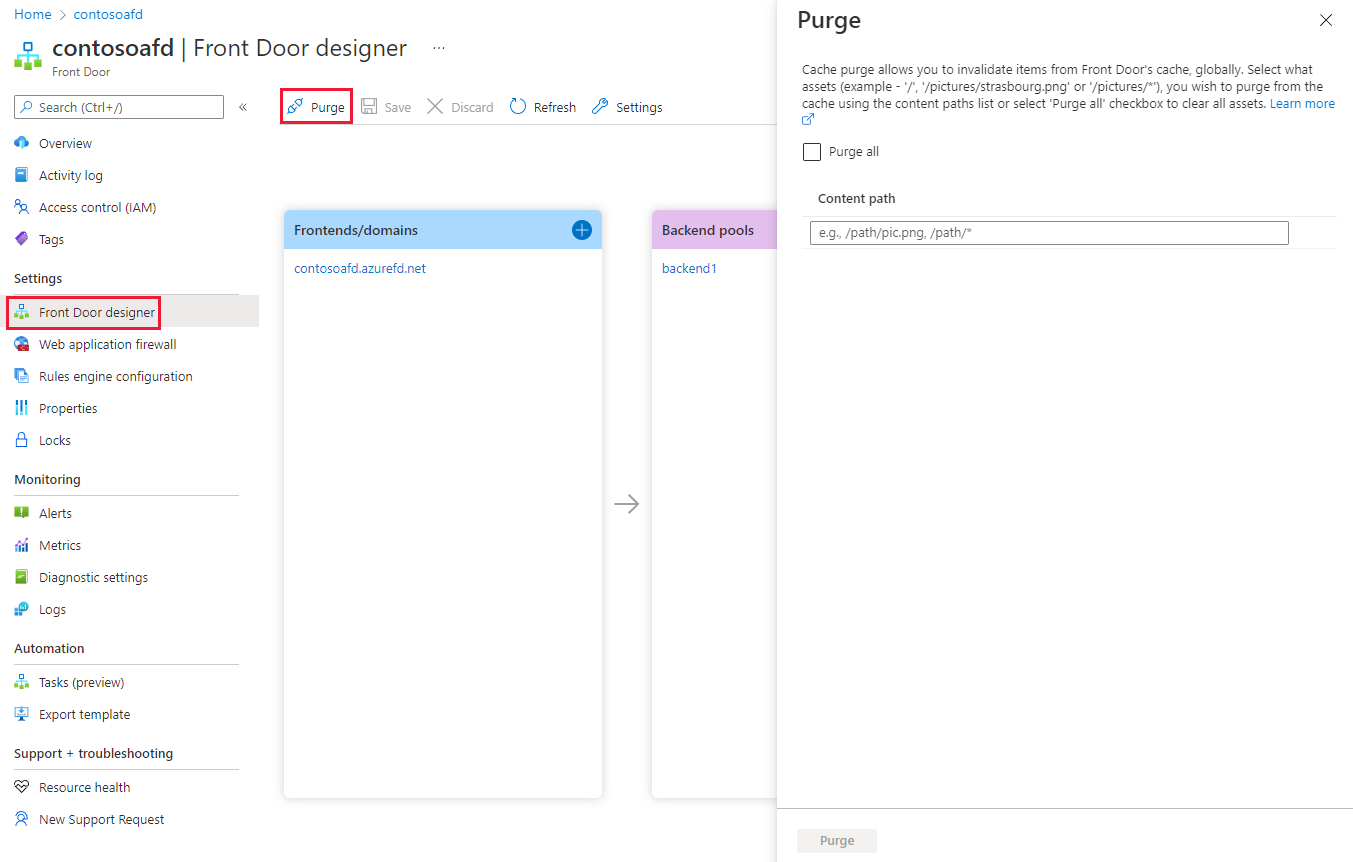Click the Purge button at panel bottom
The height and width of the screenshot is (862, 1353).
[x=837, y=840]
